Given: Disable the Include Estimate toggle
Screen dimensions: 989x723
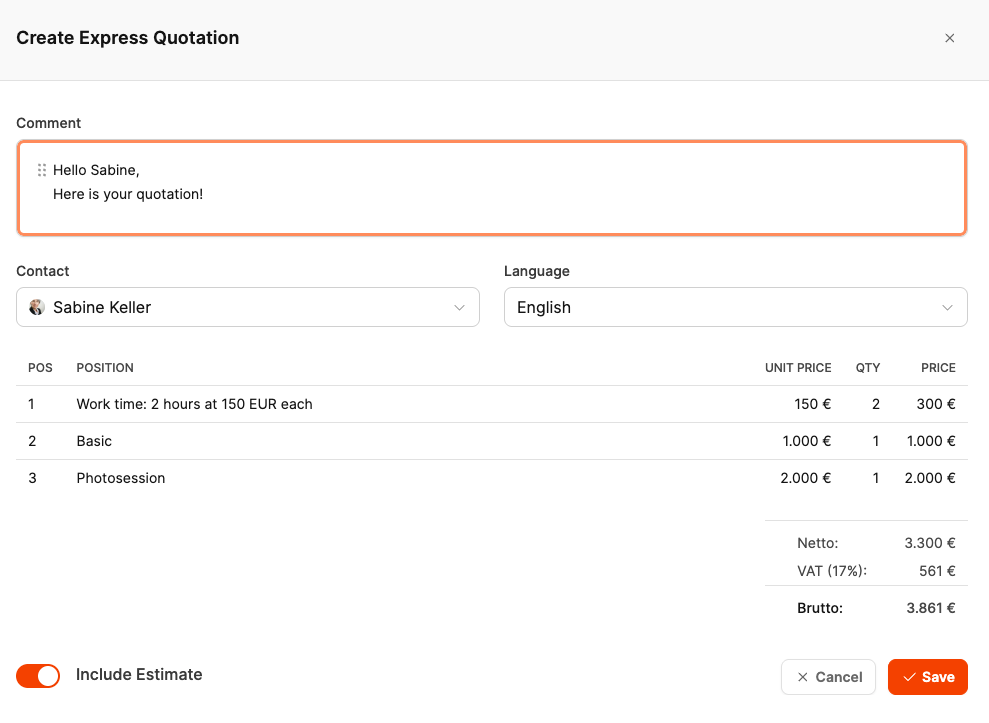Looking at the screenshot, I should coord(38,676).
